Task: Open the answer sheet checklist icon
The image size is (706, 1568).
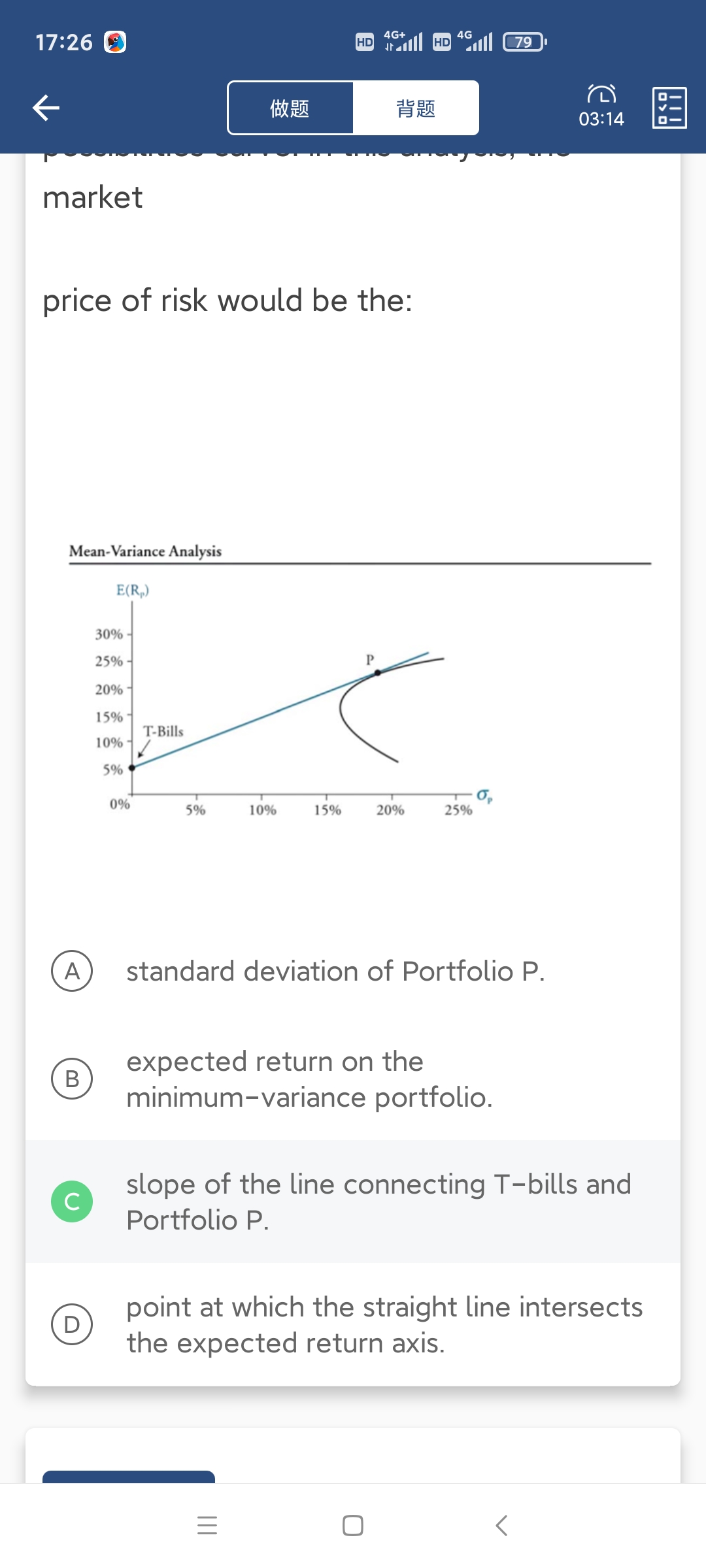Action: (x=669, y=108)
